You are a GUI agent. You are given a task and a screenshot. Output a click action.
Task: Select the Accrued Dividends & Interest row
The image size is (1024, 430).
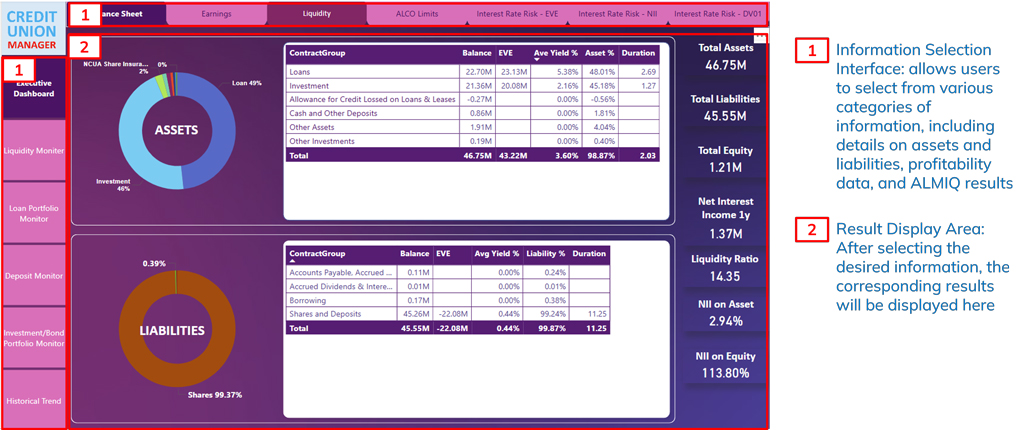click(447, 286)
